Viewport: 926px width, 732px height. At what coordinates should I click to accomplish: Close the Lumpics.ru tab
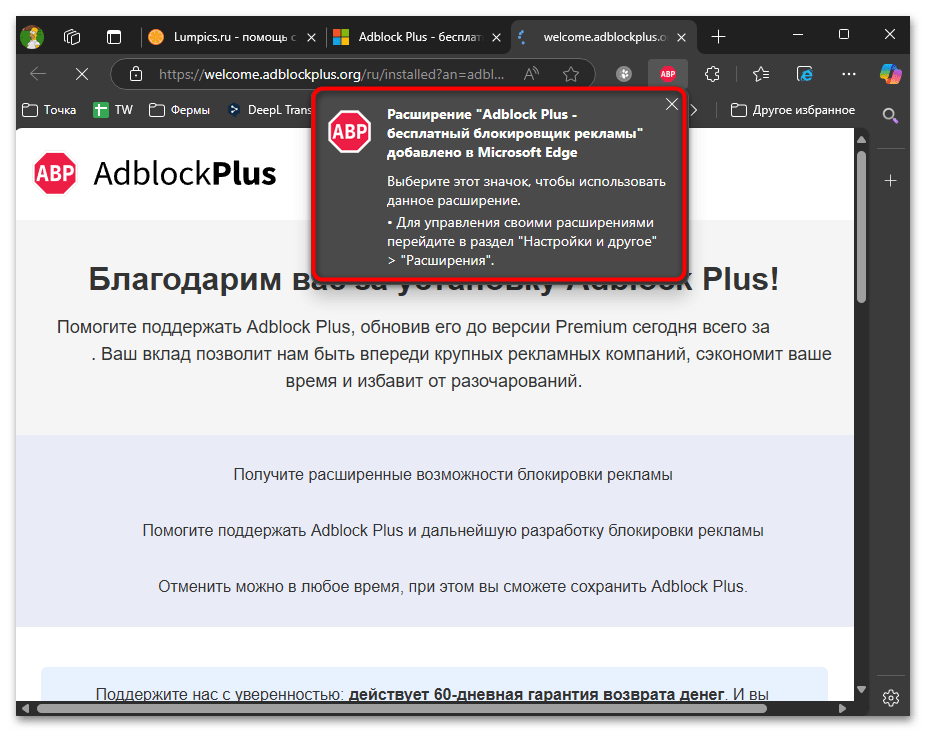coord(312,37)
